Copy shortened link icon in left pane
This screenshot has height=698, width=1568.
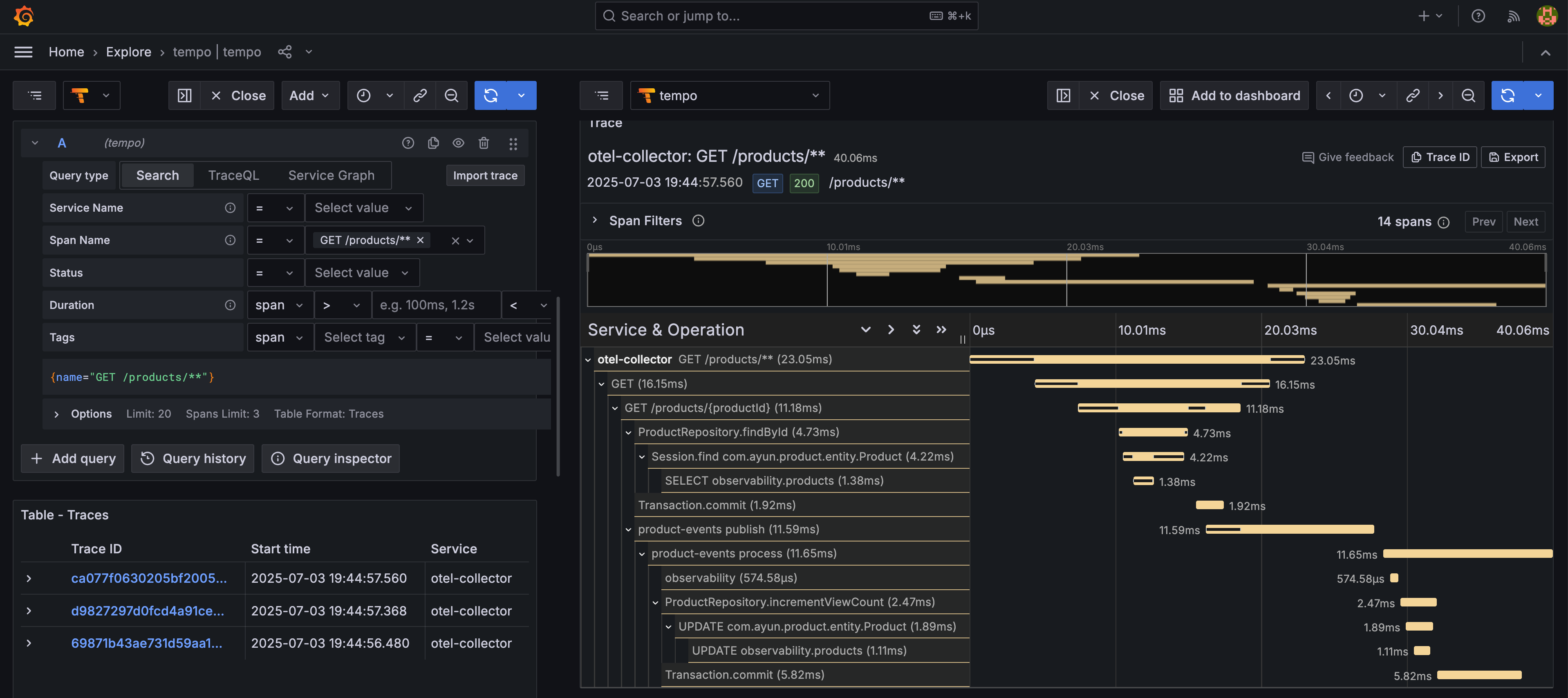tap(420, 96)
